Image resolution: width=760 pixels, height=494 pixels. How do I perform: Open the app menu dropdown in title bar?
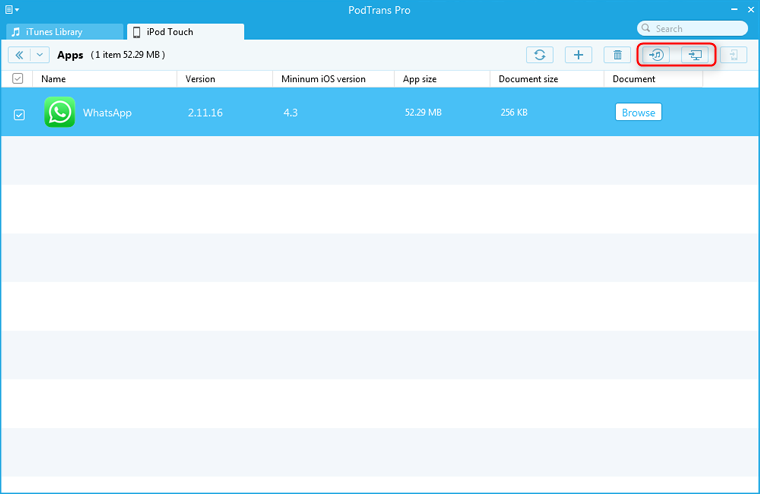click(x=13, y=8)
